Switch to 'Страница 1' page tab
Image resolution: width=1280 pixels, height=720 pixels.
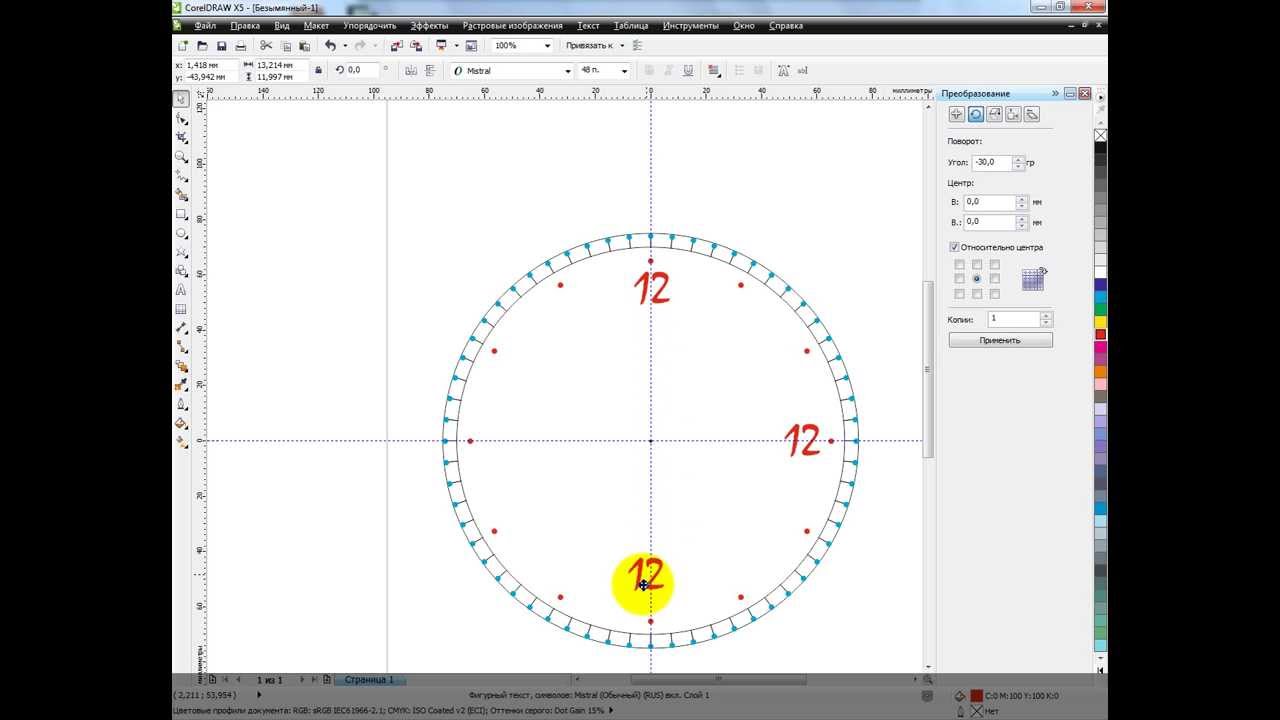(x=369, y=680)
